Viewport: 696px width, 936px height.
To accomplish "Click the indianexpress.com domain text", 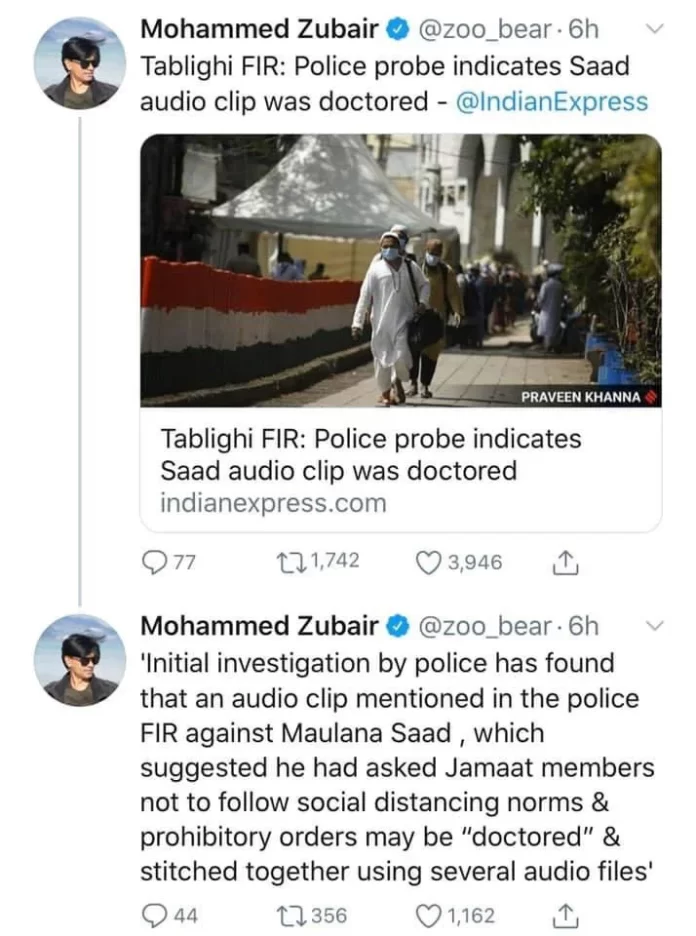I will coord(272,503).
